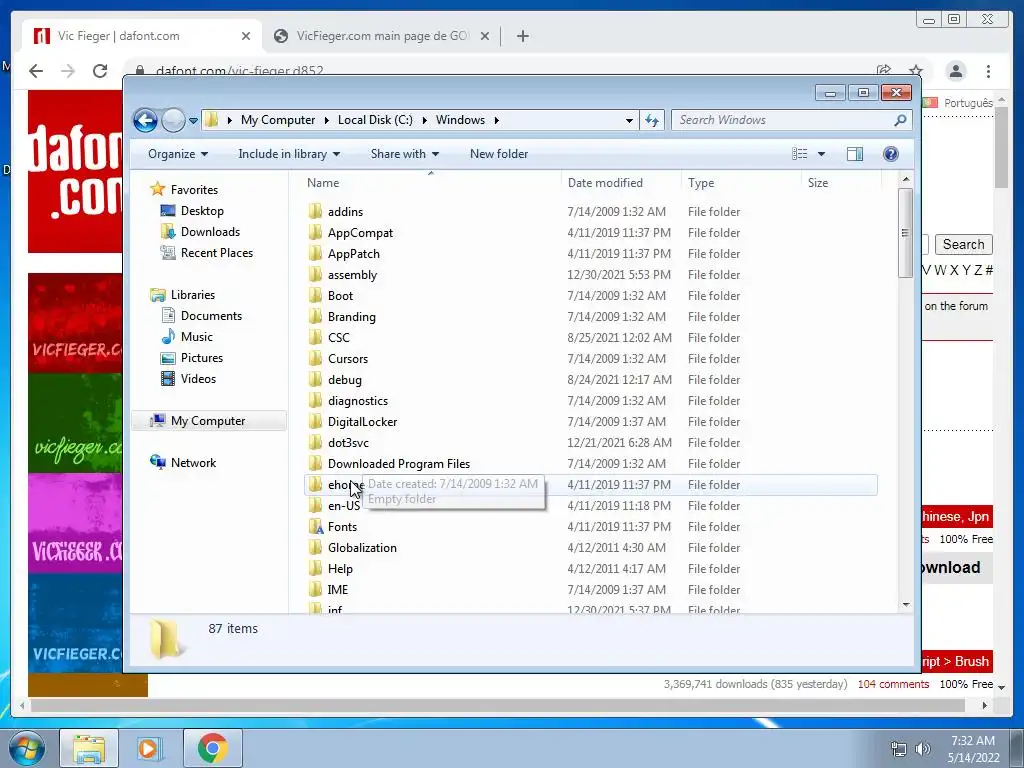Open the Organize menu
Screen dimensions: 1024x768
click(x=178, y=154)
